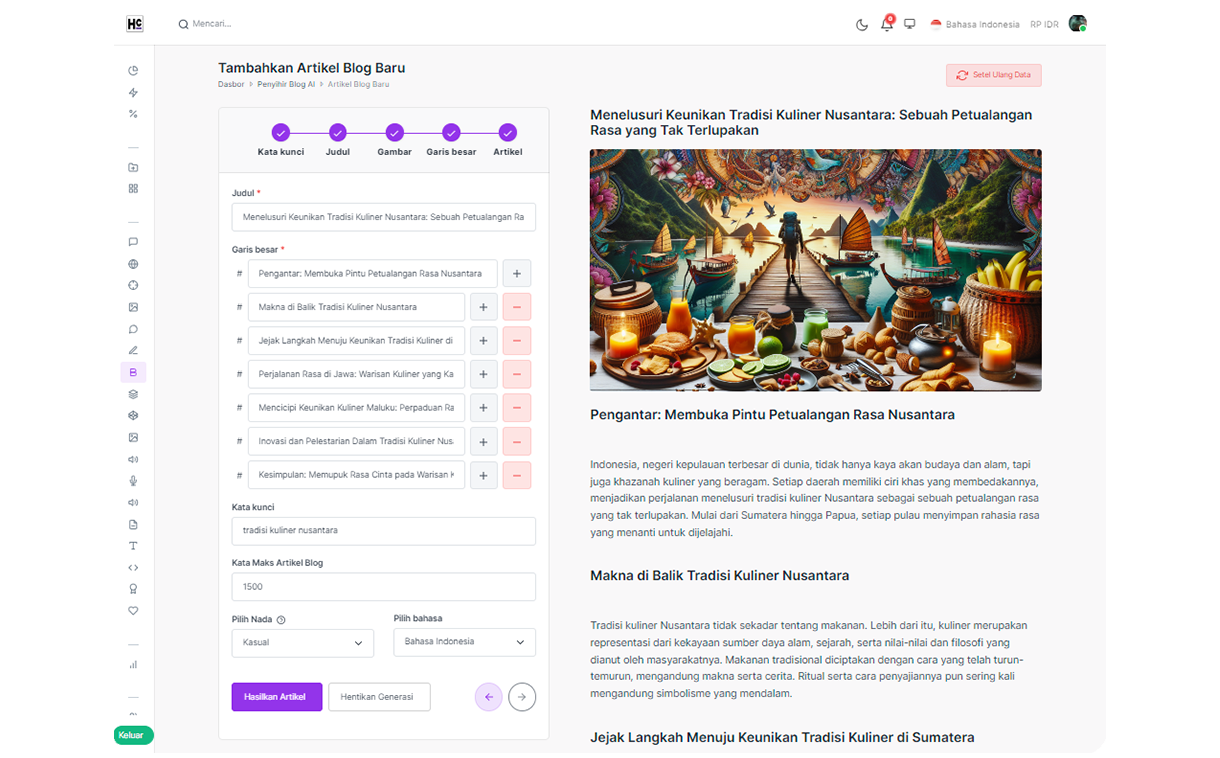Open the microphone sidebar icon
The height and width of the screenshot is (758, 1220).
tap(133, 481)
